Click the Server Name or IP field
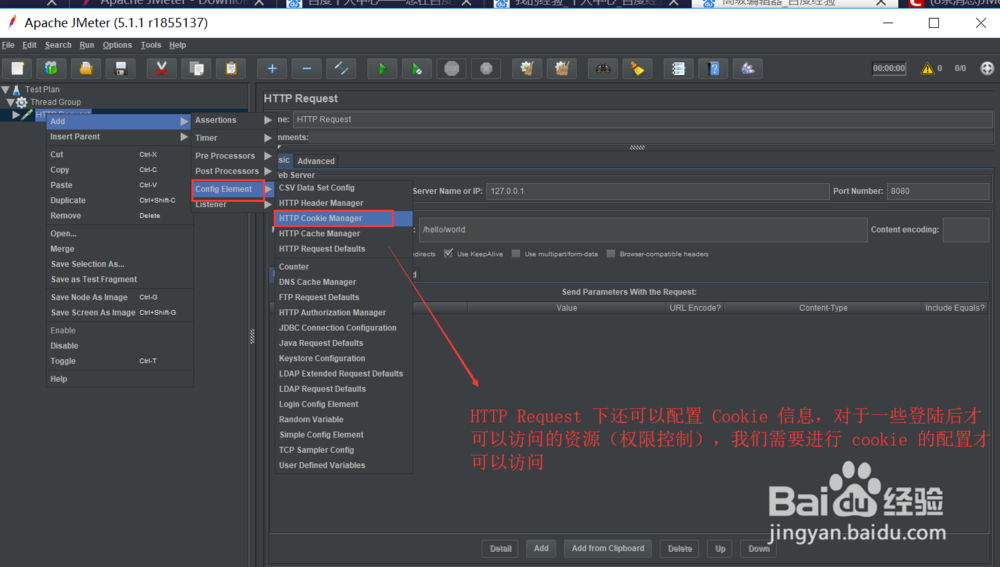This screenshot has height=567, width=1000. point(657,191)
